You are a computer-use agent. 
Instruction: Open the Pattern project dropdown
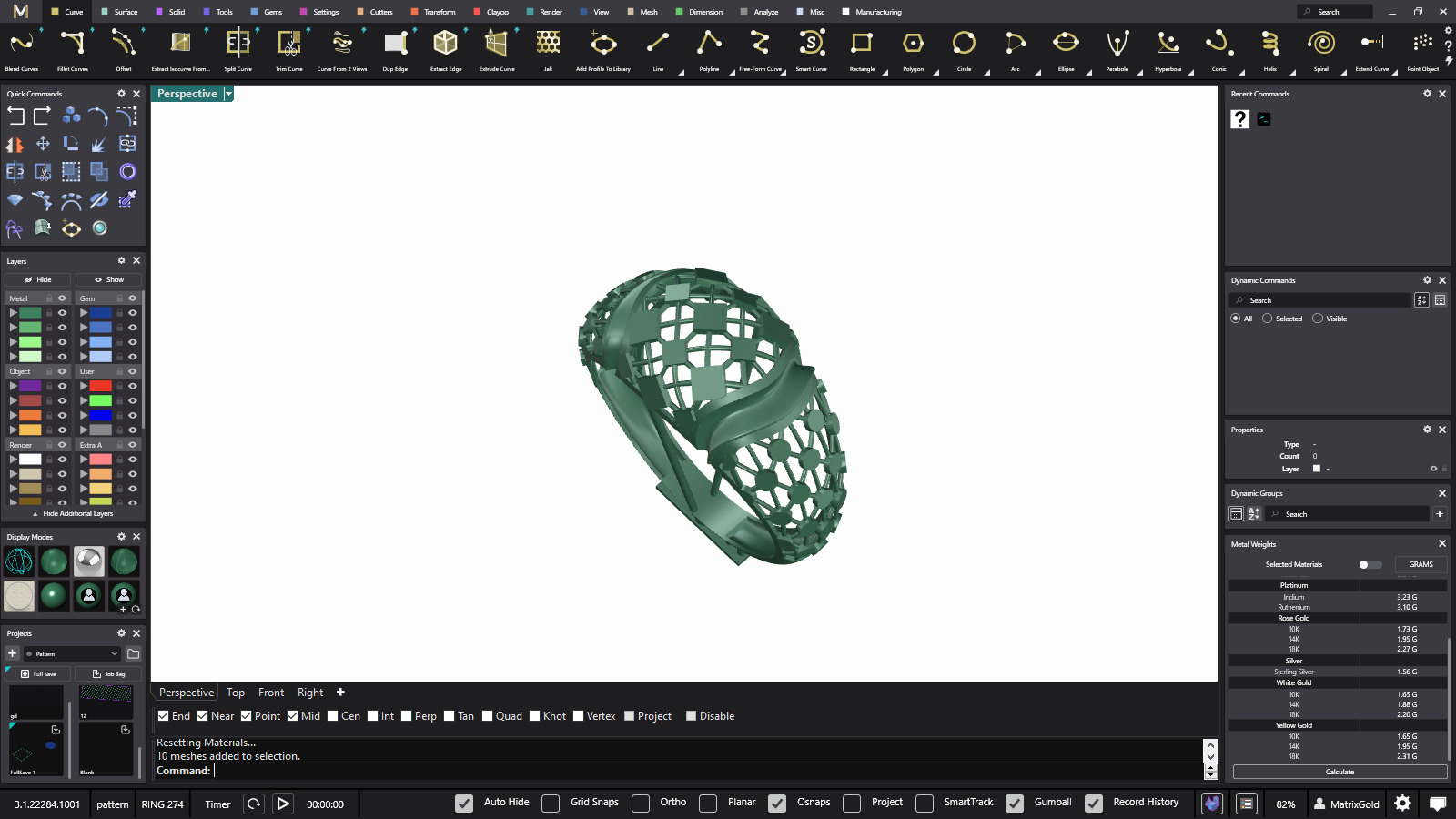pos(73,653)
